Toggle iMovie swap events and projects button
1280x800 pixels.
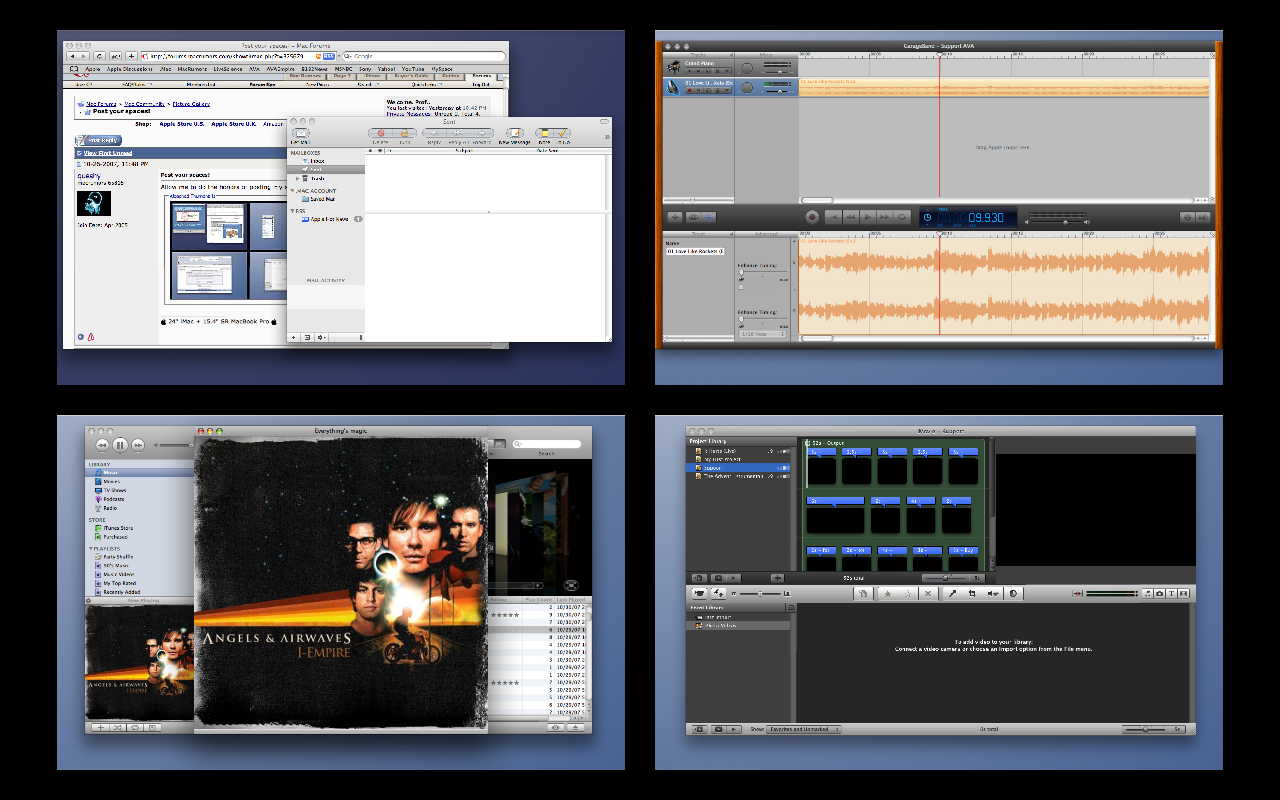(719, 593)
